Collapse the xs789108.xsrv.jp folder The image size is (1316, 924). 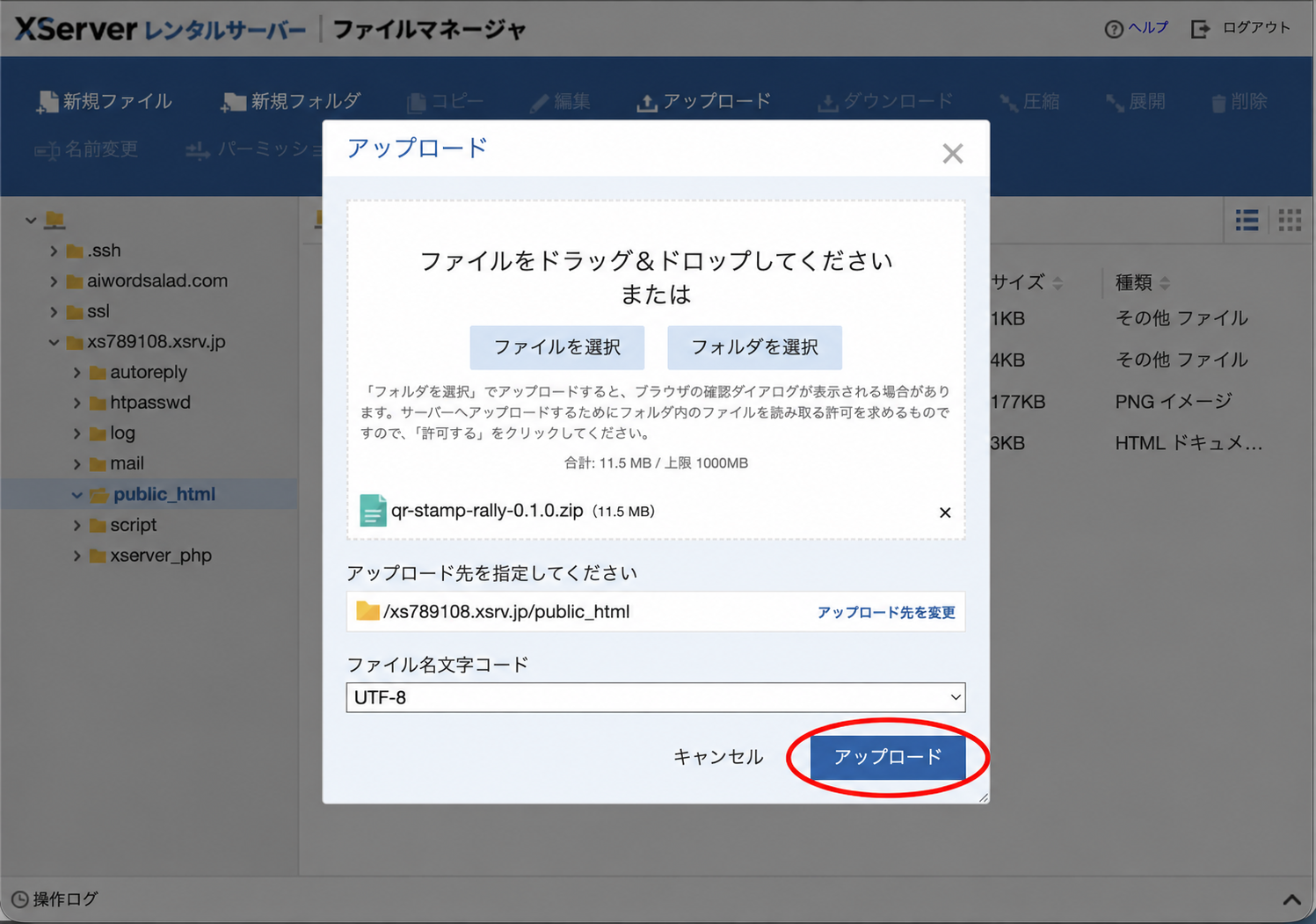54,342
